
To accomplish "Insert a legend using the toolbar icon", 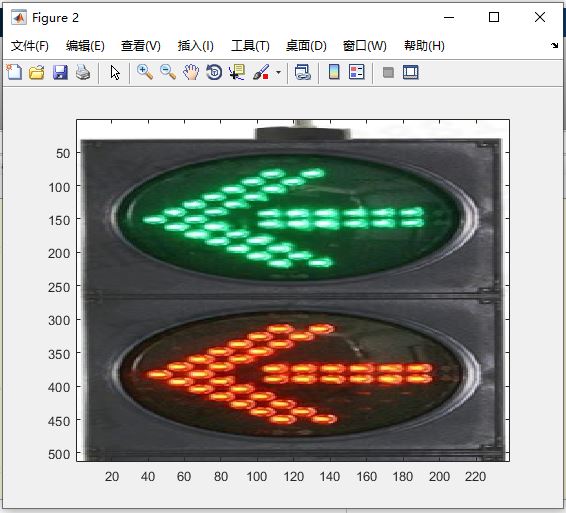I will pos(357,72).
